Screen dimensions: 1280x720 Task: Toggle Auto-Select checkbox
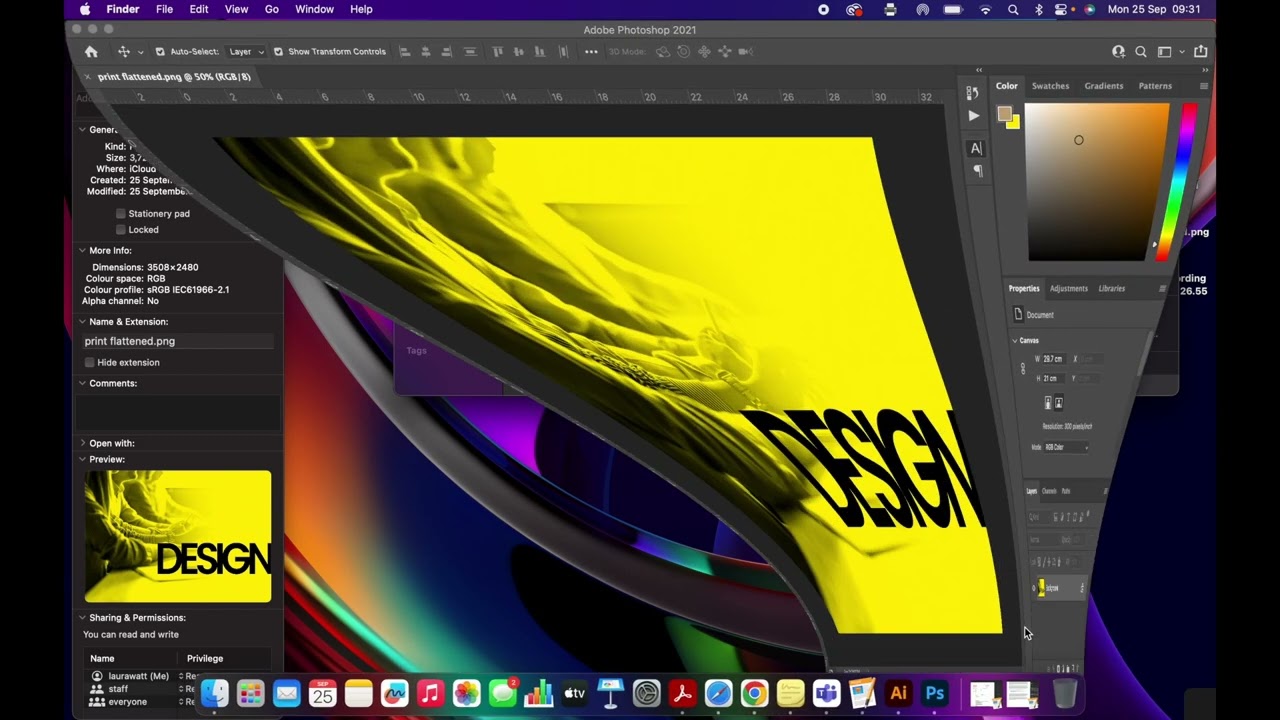160,52
